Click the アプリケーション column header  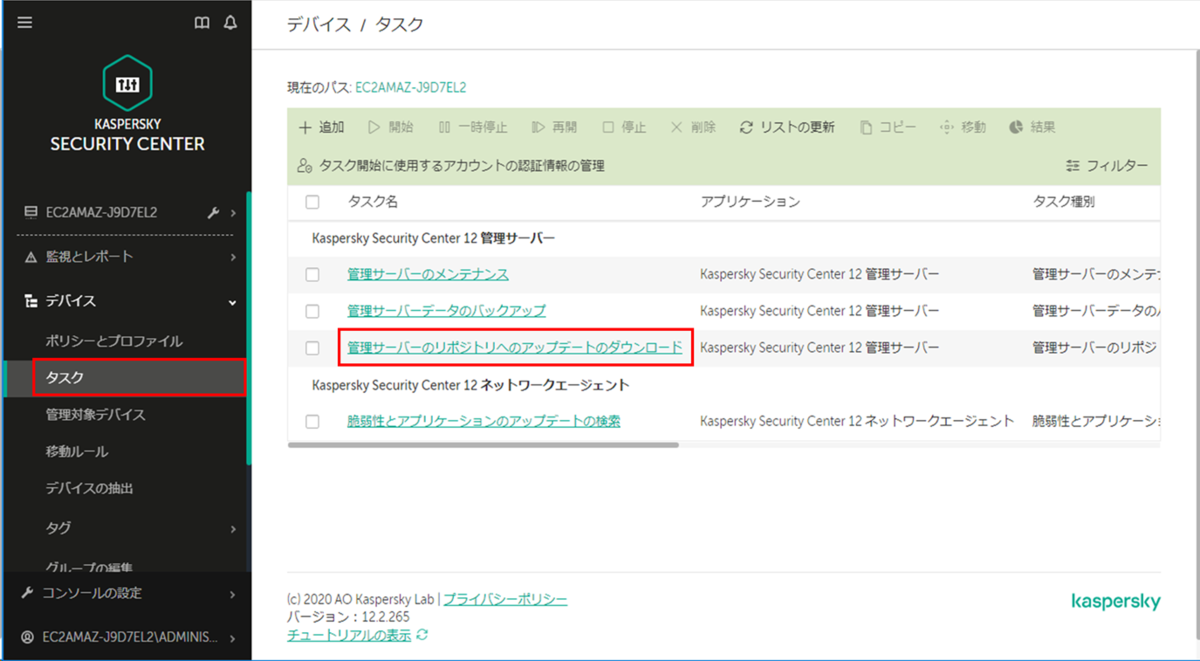(x=750, y=202)
